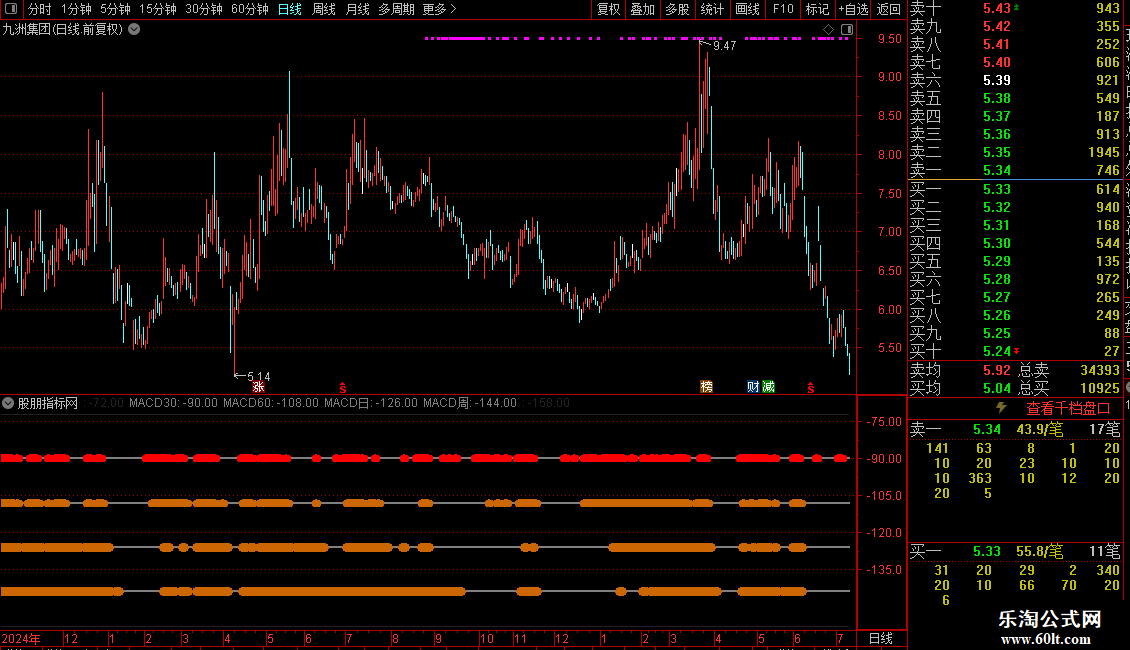Click the 买均 value 5.04
Screen dimensions: 1130x650
[x=997, y=388]
